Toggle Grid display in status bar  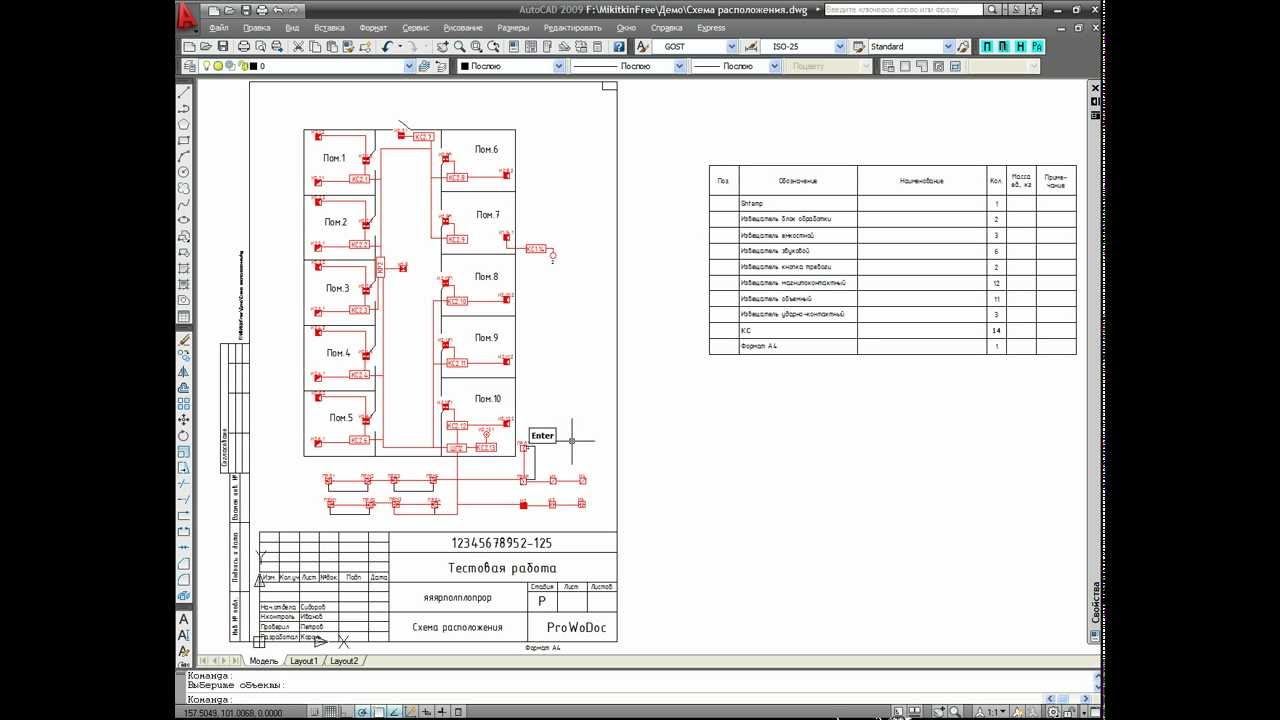click(330, 712)
